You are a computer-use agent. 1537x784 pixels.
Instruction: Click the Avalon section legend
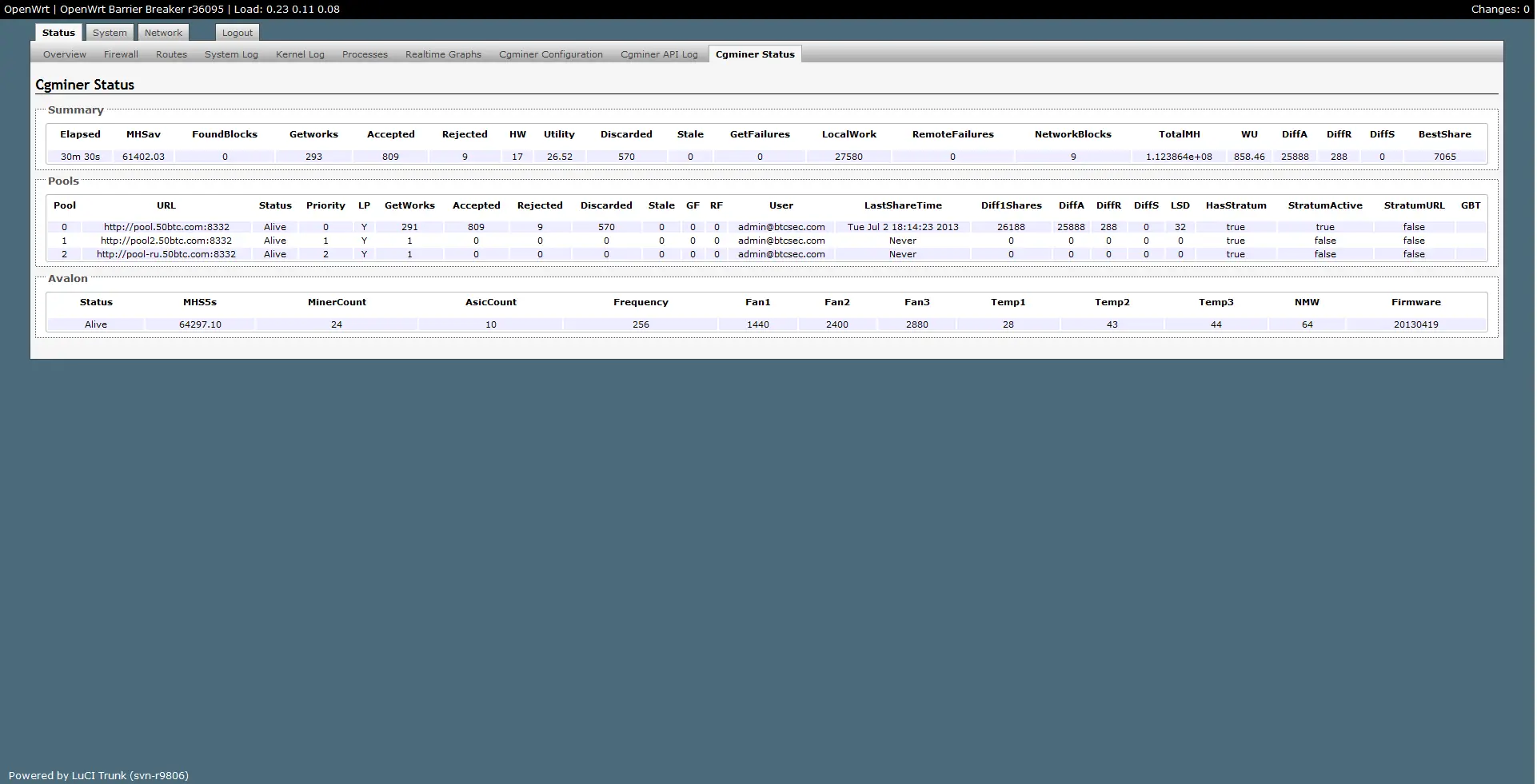coord(68,279)
